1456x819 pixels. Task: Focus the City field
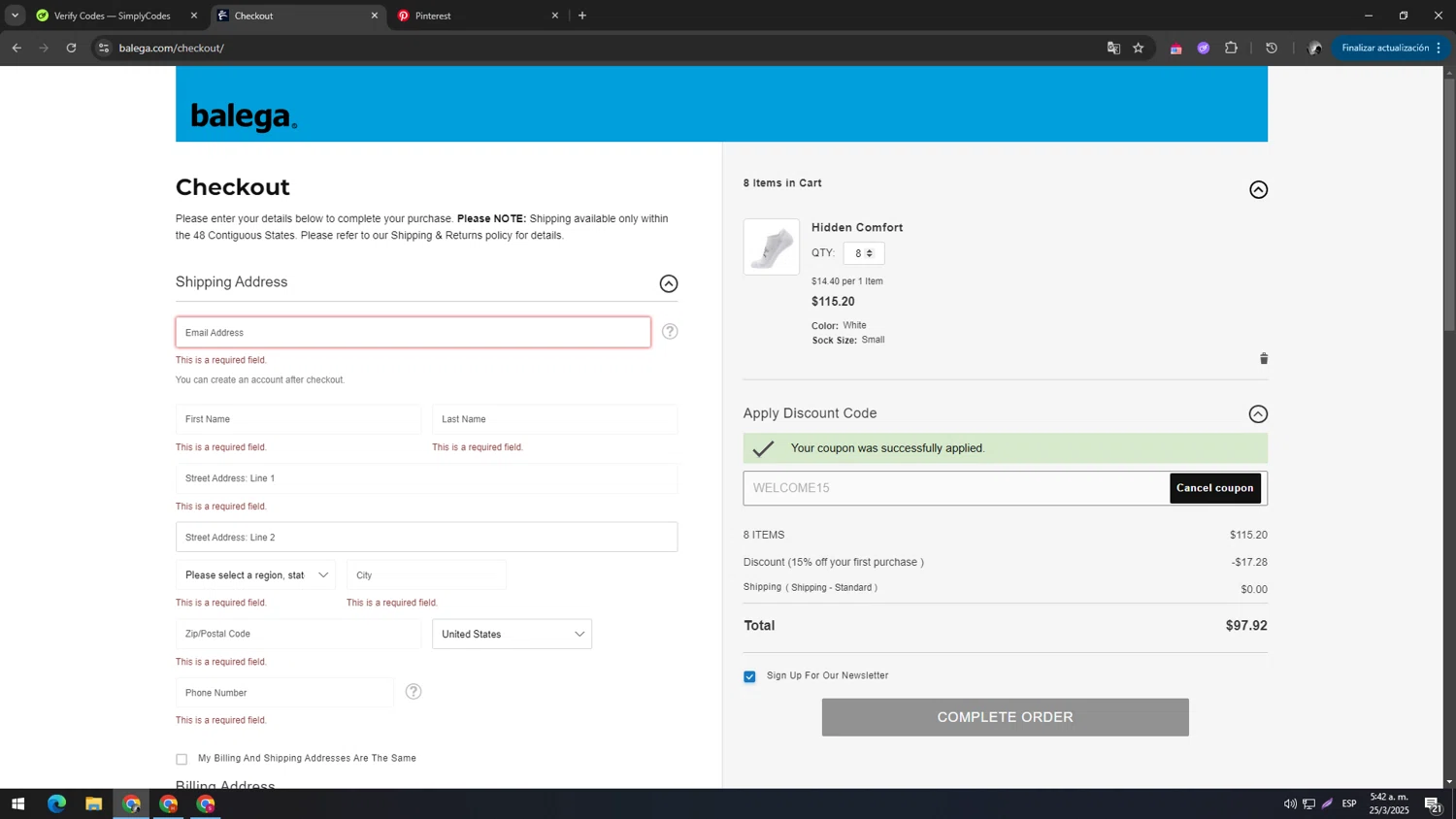[x=426, y=575]
